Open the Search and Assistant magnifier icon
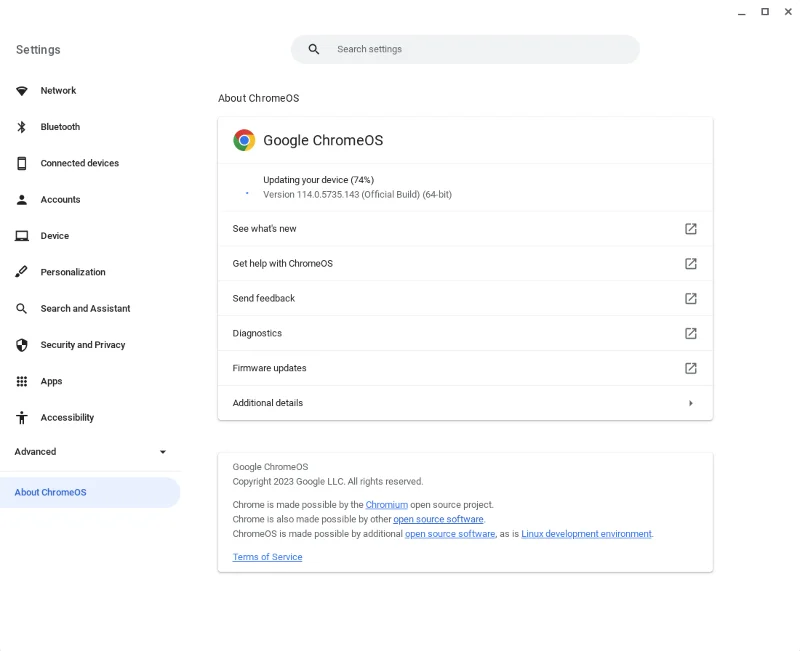The height and width of the screenshot is (651, 800). click(21, 308)
